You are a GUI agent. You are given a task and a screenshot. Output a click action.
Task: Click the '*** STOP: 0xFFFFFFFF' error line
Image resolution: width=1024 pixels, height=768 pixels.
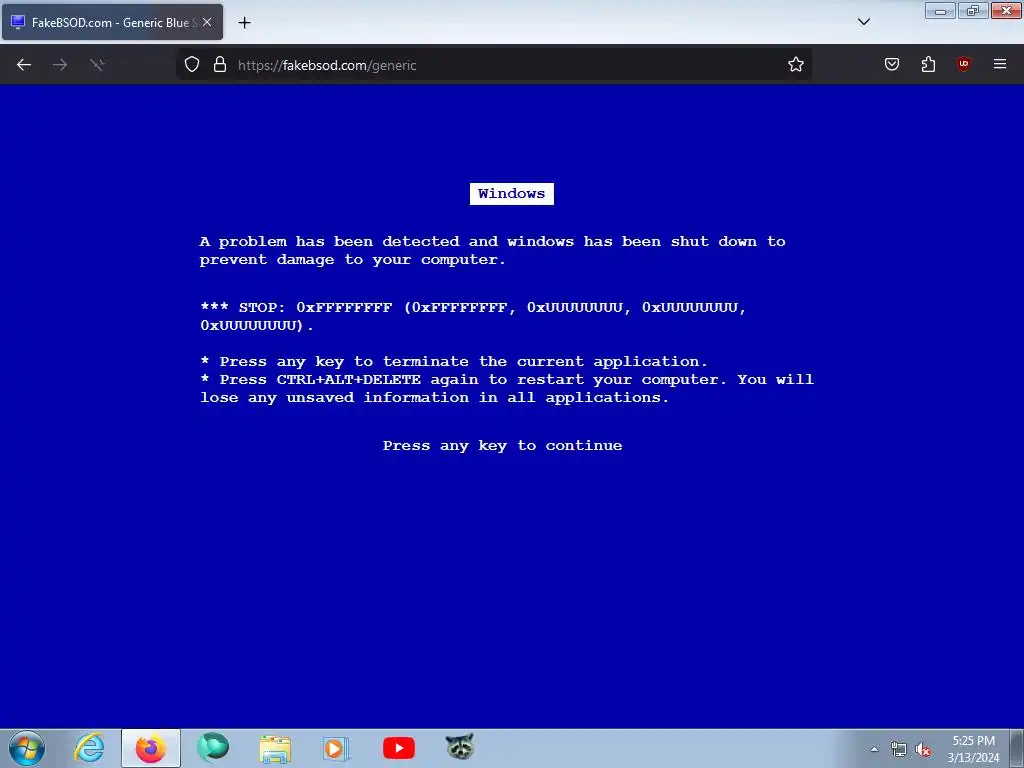click(473, 316)
